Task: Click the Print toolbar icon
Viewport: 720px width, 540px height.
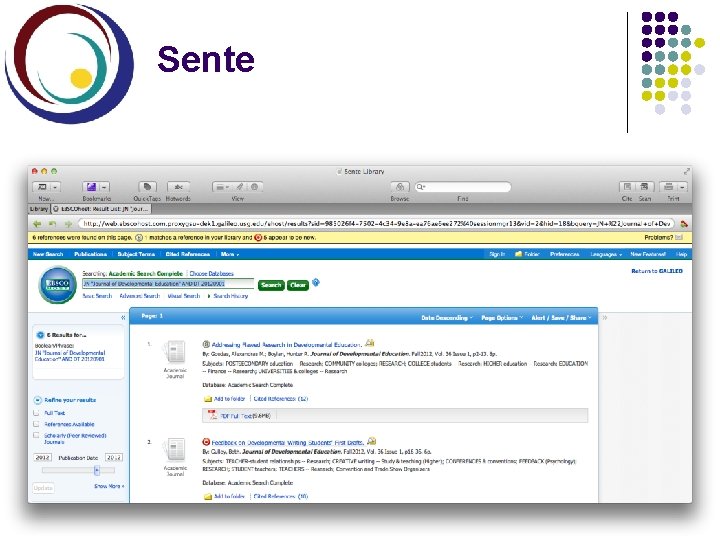Action: tap(669, 187)
